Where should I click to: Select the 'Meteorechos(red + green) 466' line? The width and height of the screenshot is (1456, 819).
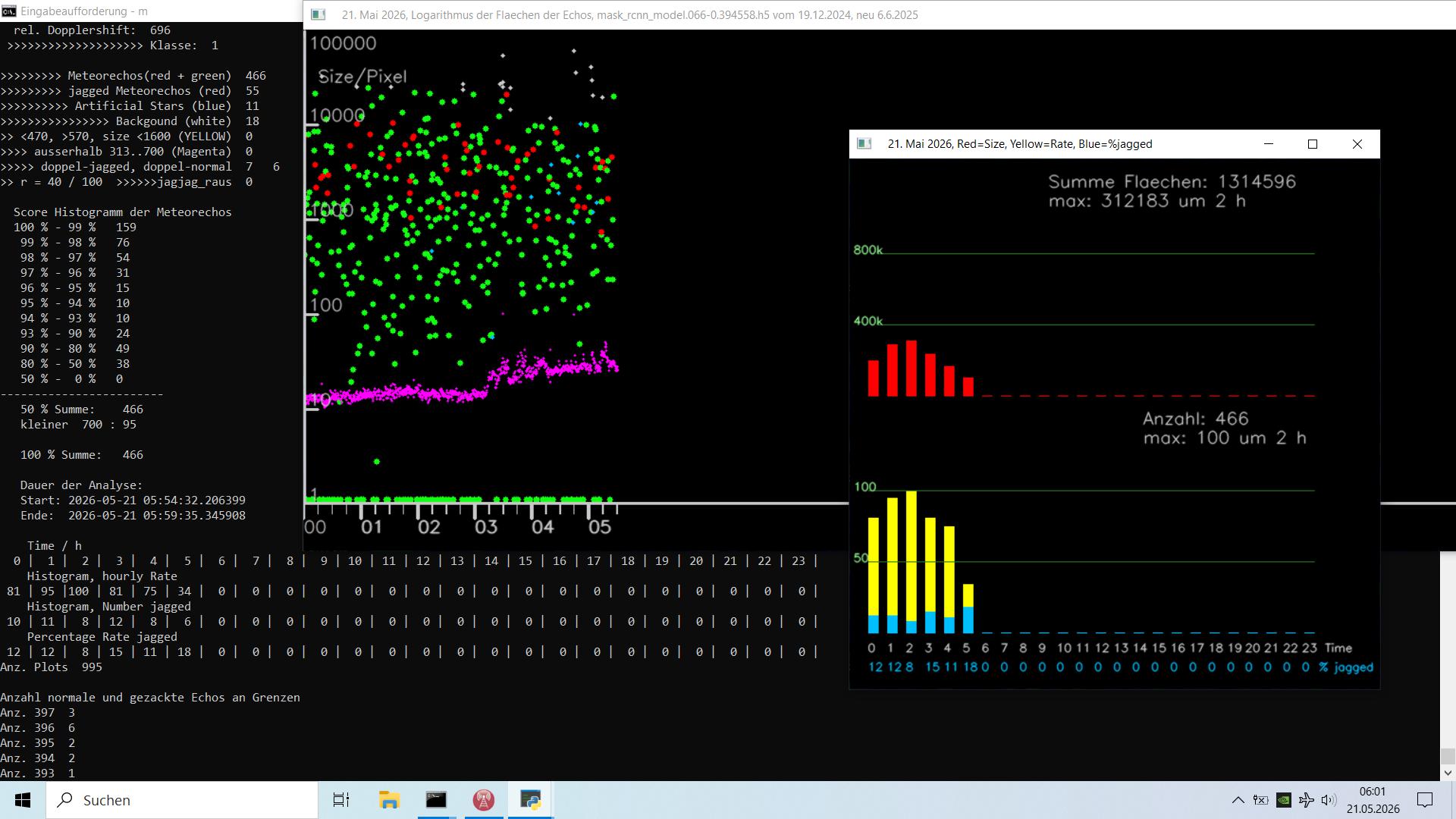133,76
